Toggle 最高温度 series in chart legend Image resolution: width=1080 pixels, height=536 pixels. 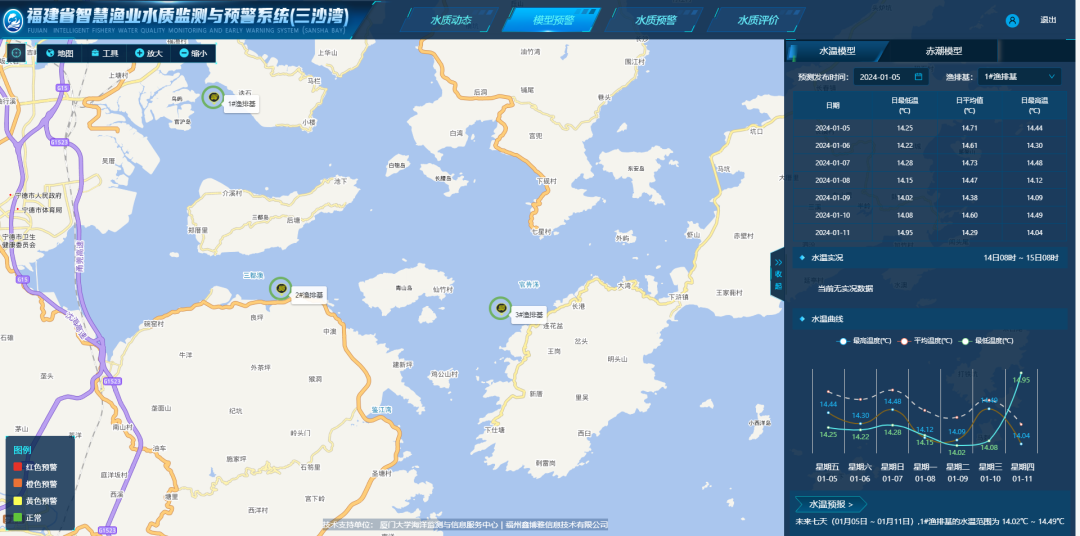[x=844, y=341]
